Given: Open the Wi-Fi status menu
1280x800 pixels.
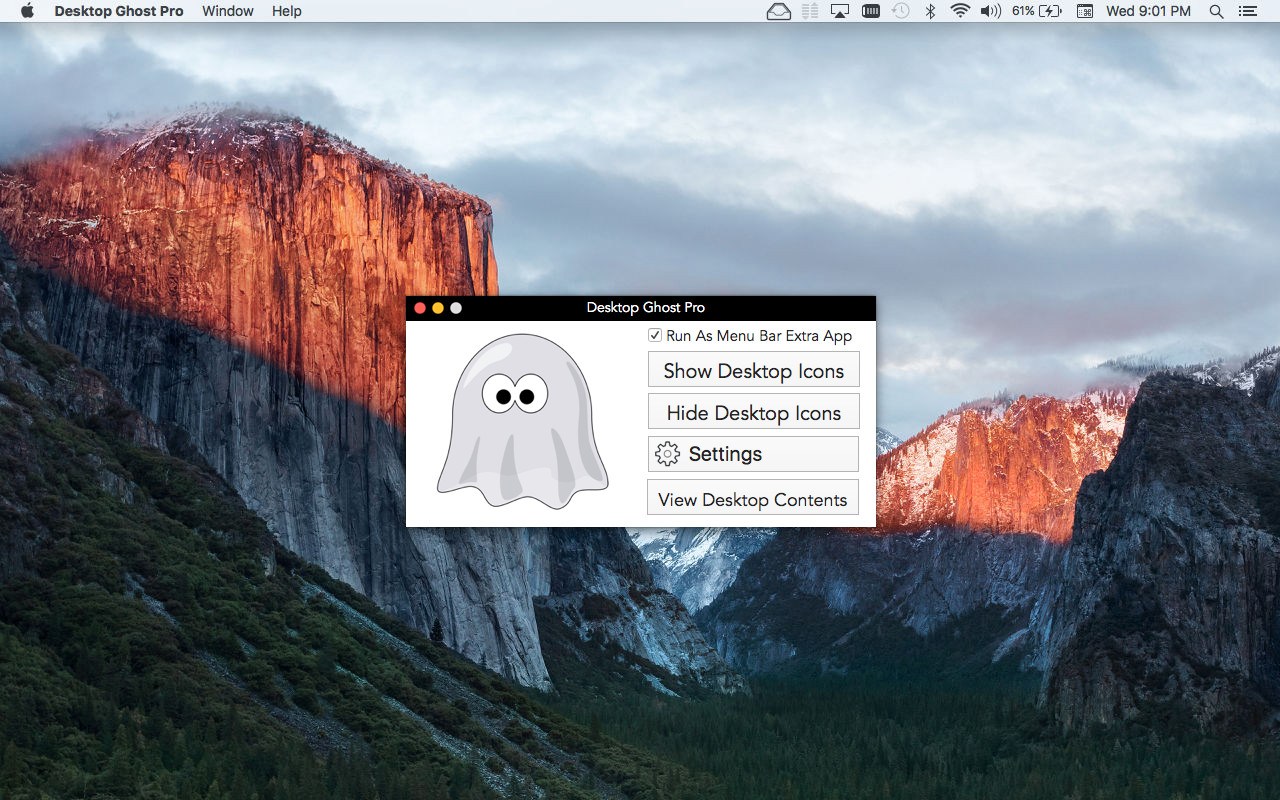Looking at the screenshot, I should (x=958, y=11).
